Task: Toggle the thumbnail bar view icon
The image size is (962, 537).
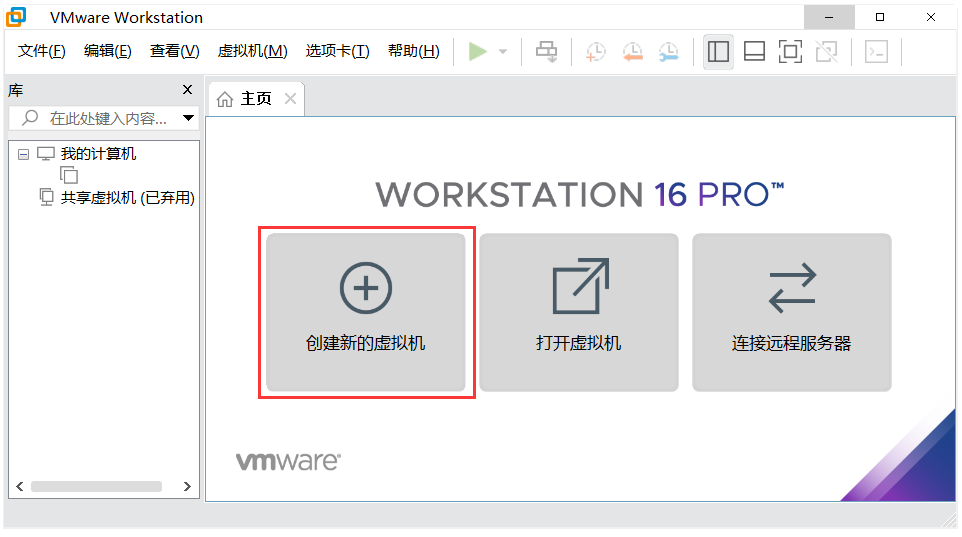Action: coord(754,52)
